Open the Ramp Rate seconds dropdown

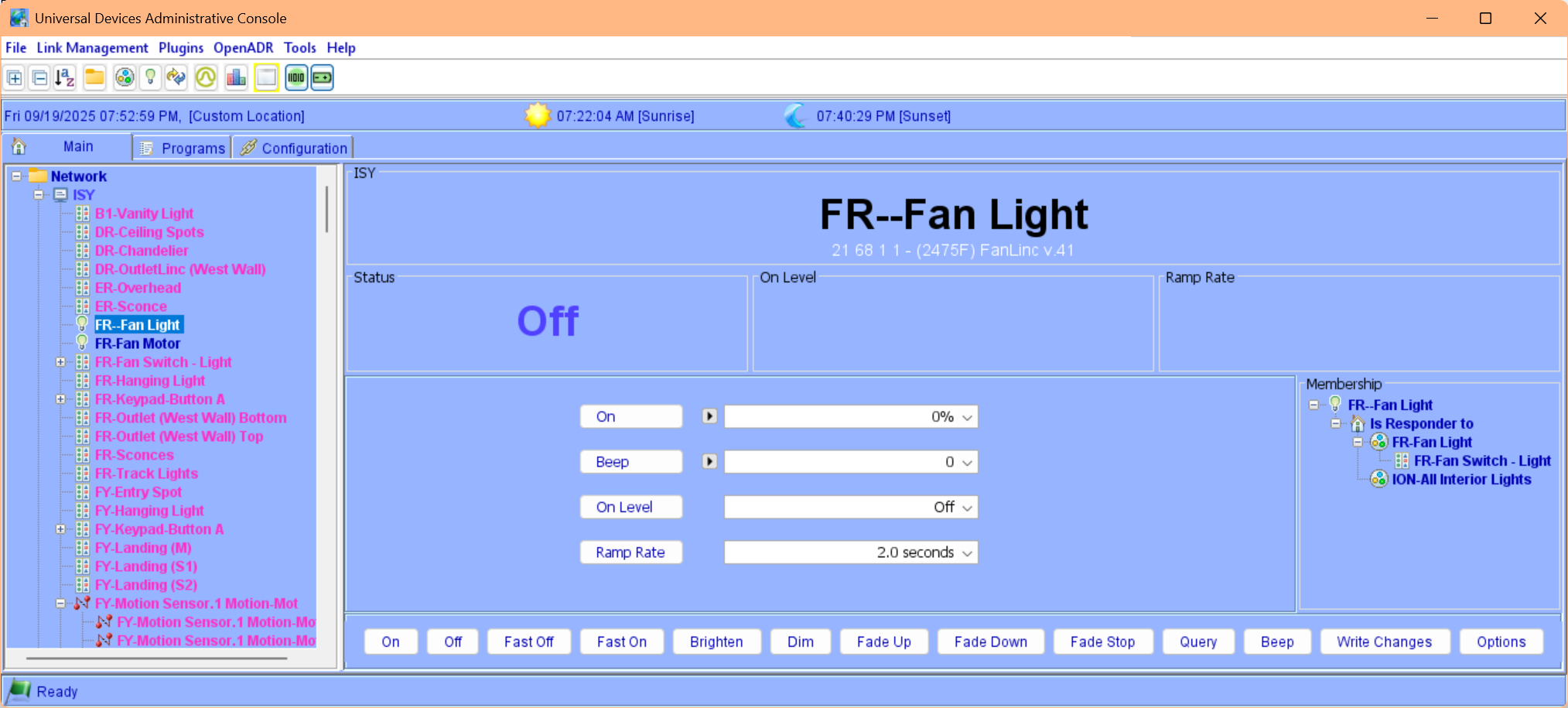point(967,553)
